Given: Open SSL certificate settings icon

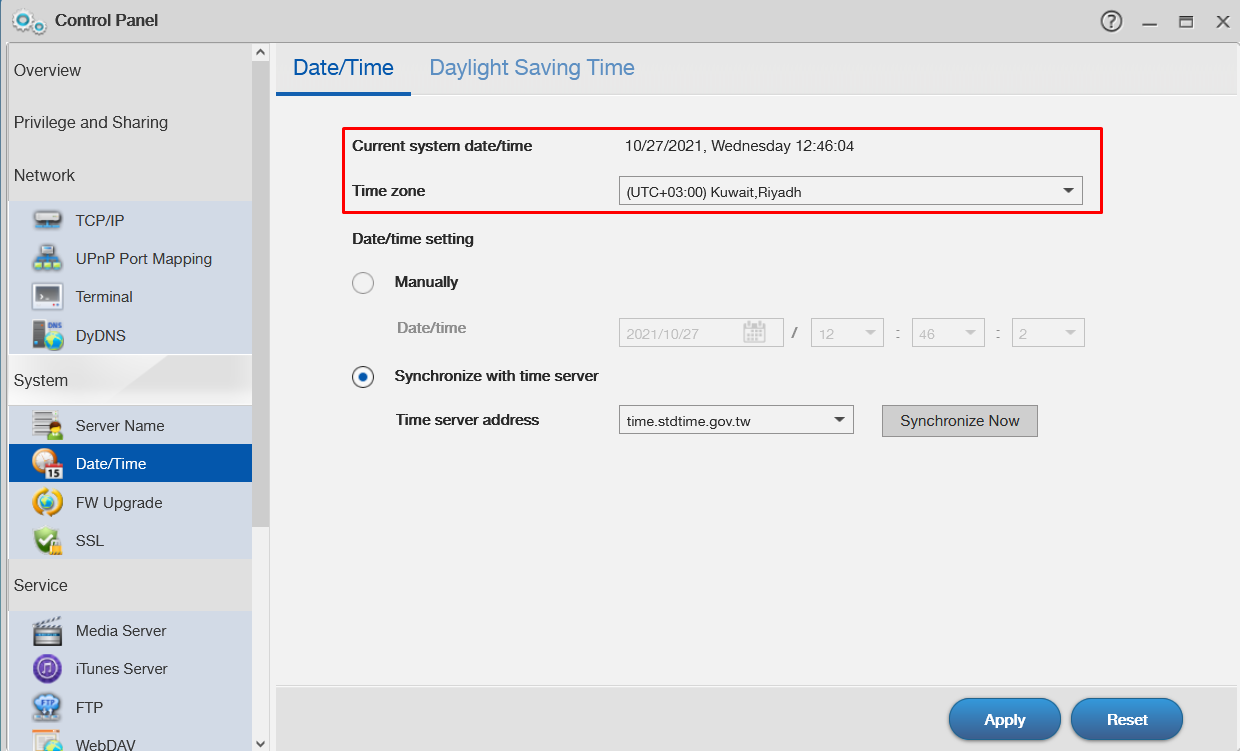Looking at the screenshot, I should 48,540.
